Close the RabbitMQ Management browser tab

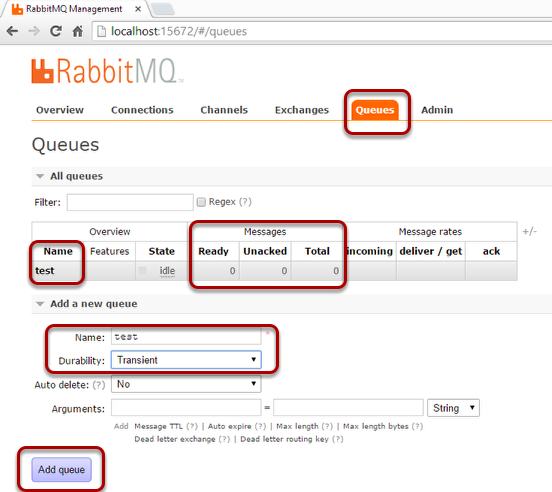138,9
